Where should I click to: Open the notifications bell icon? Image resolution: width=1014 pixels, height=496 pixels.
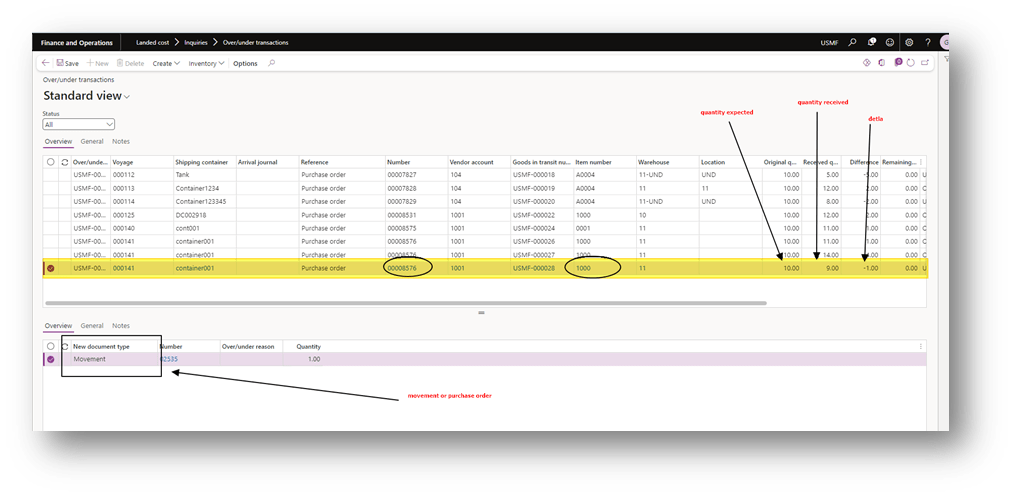pyautogui.click(x=871, y=43)
